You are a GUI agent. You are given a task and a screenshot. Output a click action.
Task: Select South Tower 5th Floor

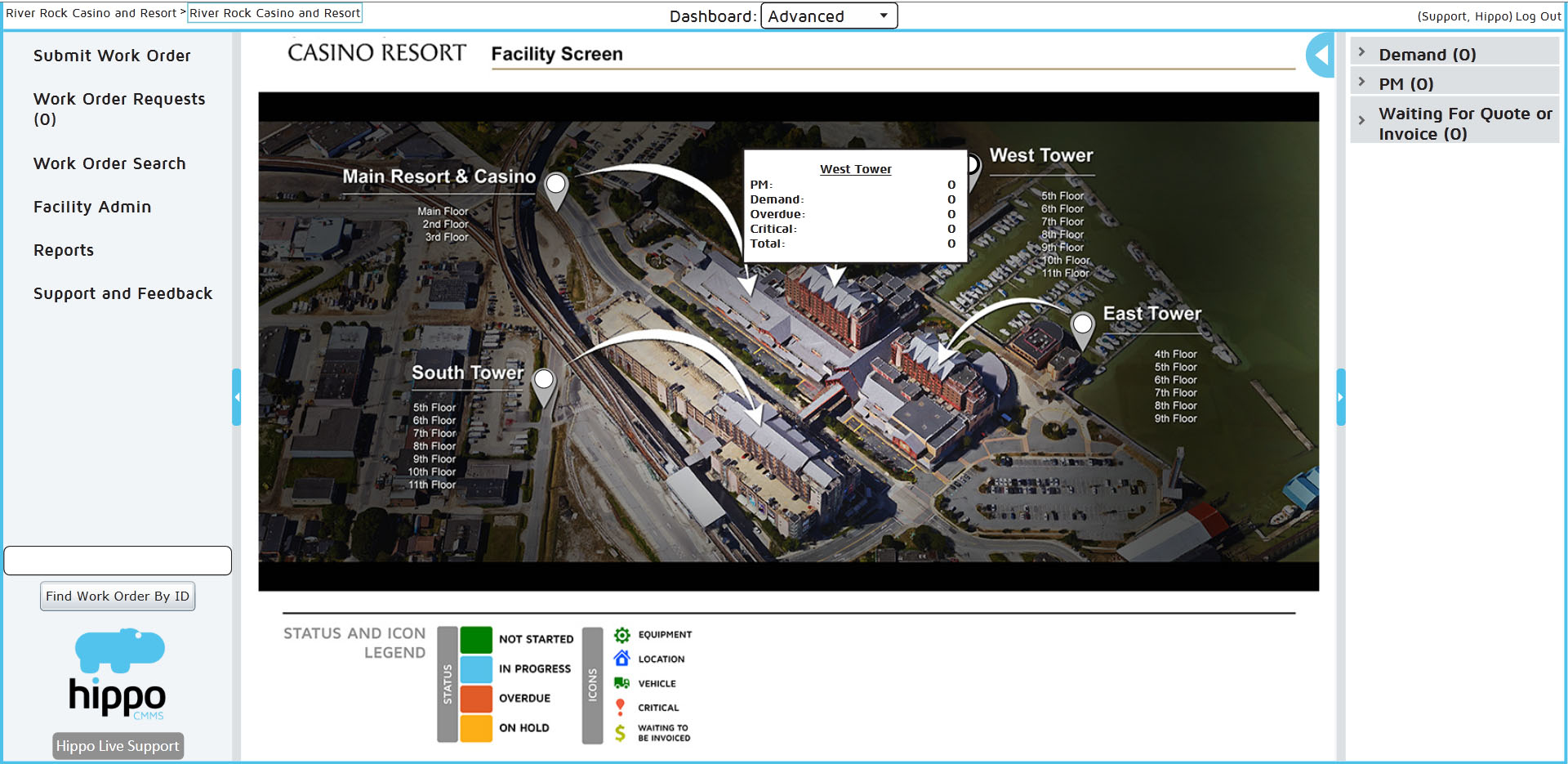tap(434, 408)
